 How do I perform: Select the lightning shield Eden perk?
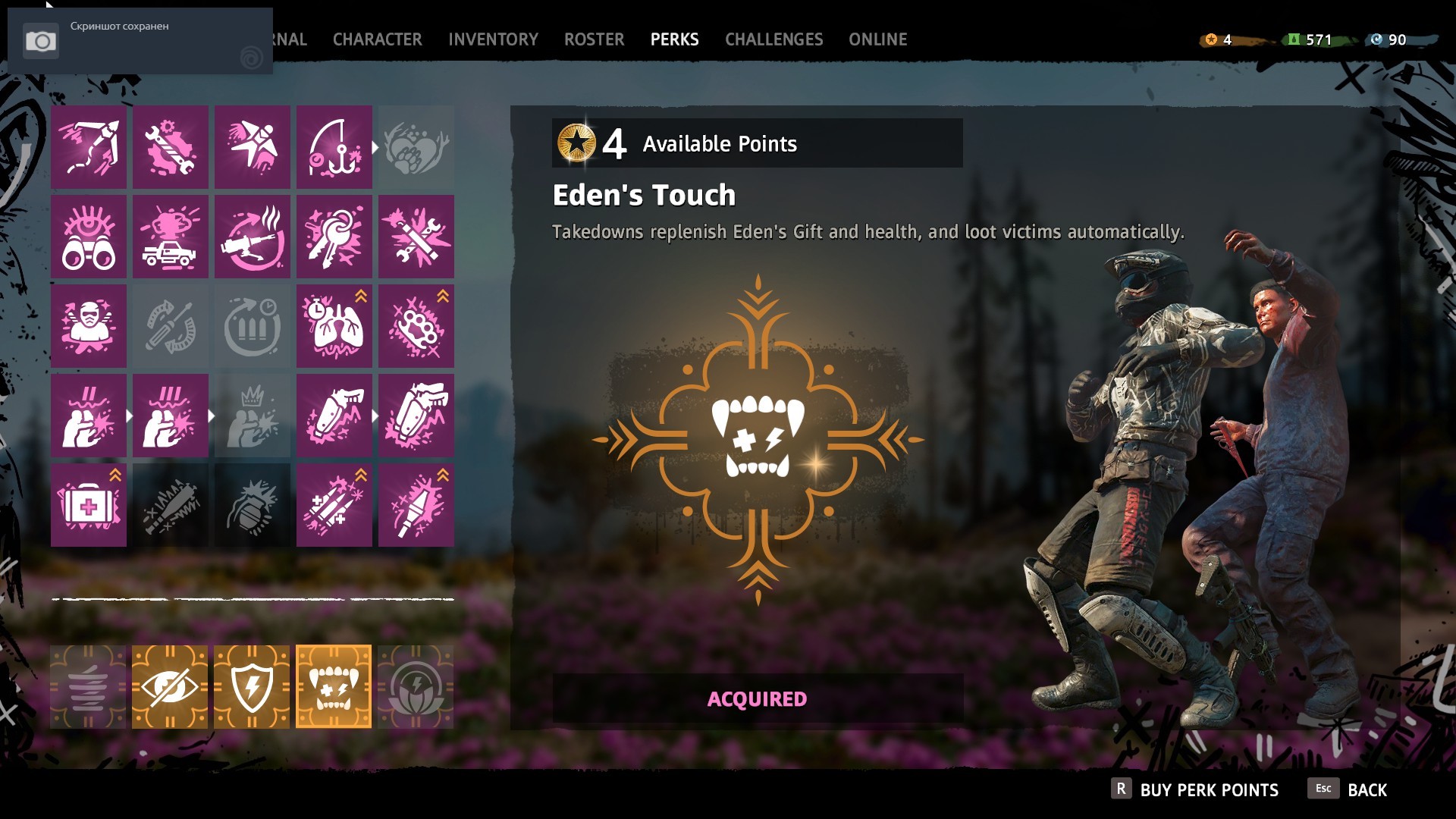pyautogui.click(x=252, y=687)
